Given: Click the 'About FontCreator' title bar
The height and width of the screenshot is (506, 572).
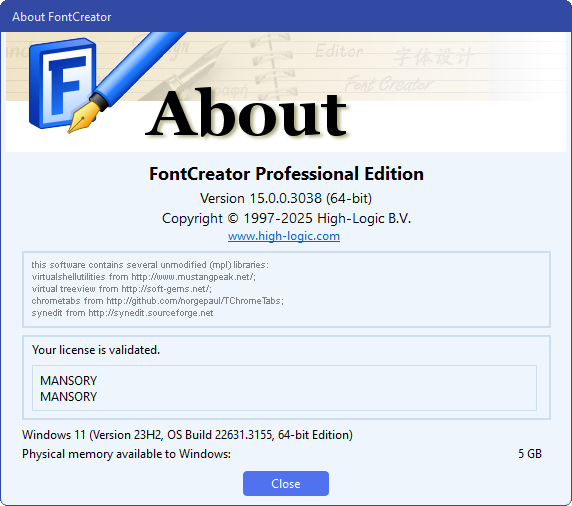Looking at the screenshot, I should [286, 16].
